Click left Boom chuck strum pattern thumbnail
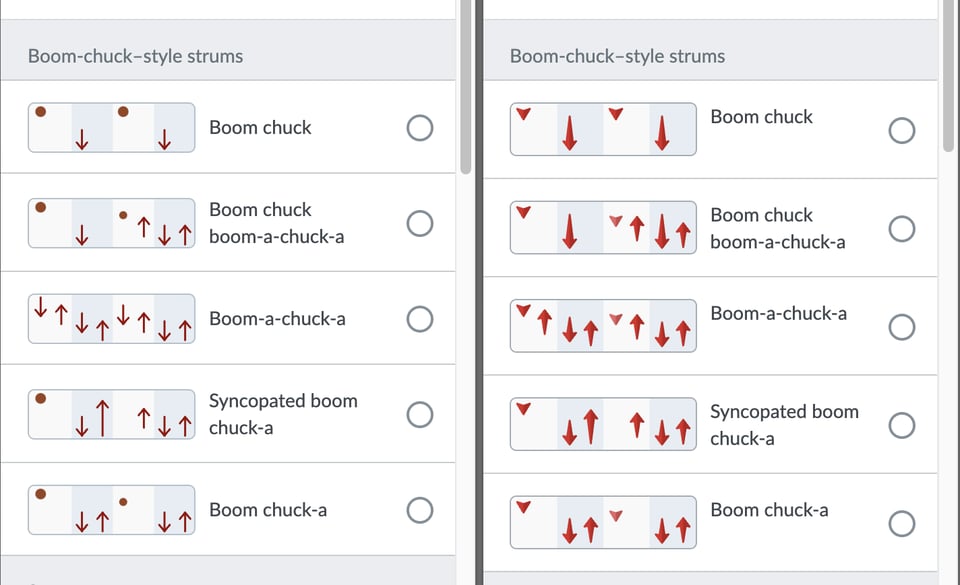 pyautogui.click(x=112, y=128)
